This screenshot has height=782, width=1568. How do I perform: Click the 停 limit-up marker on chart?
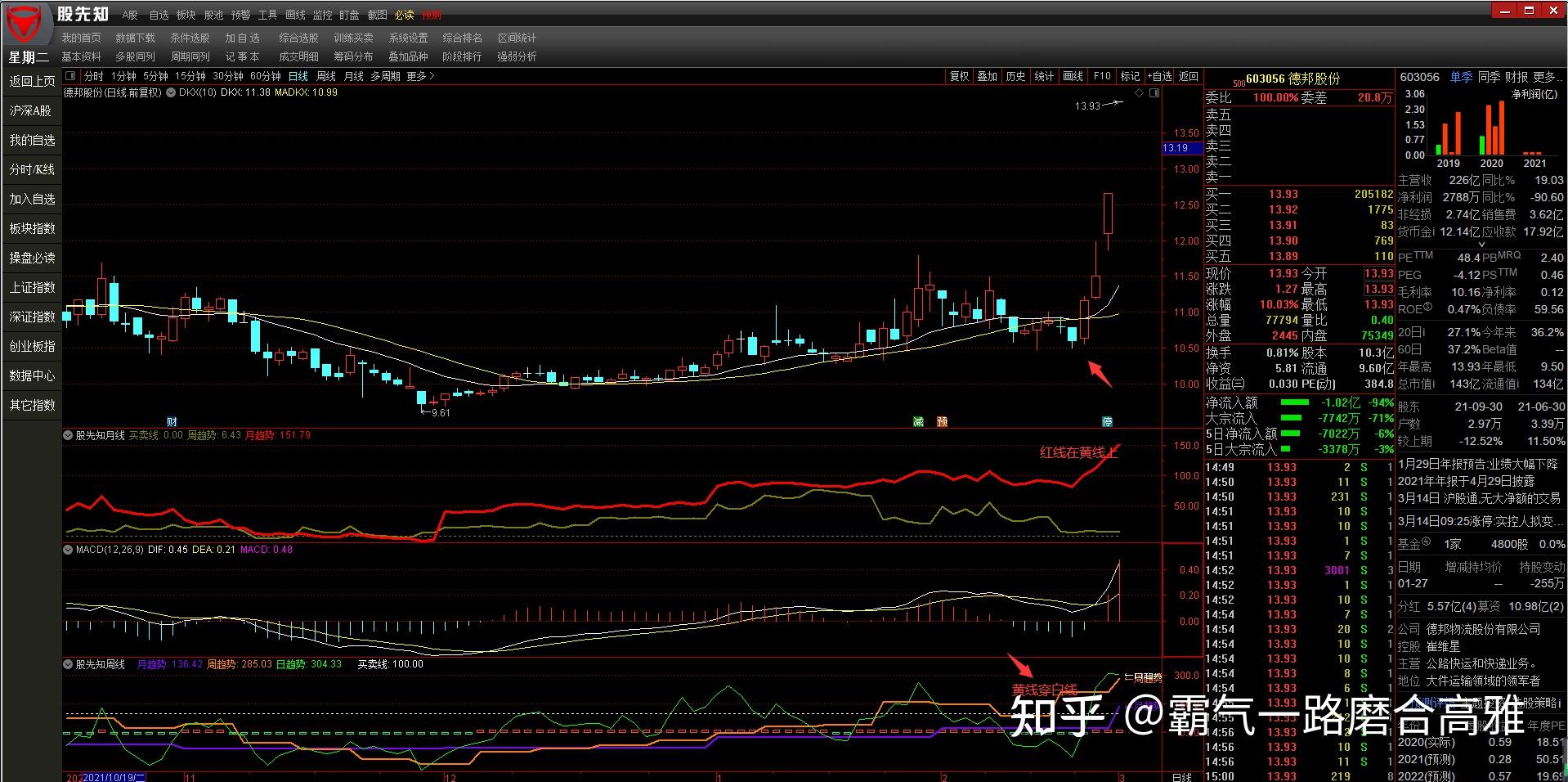point(1107,421)
